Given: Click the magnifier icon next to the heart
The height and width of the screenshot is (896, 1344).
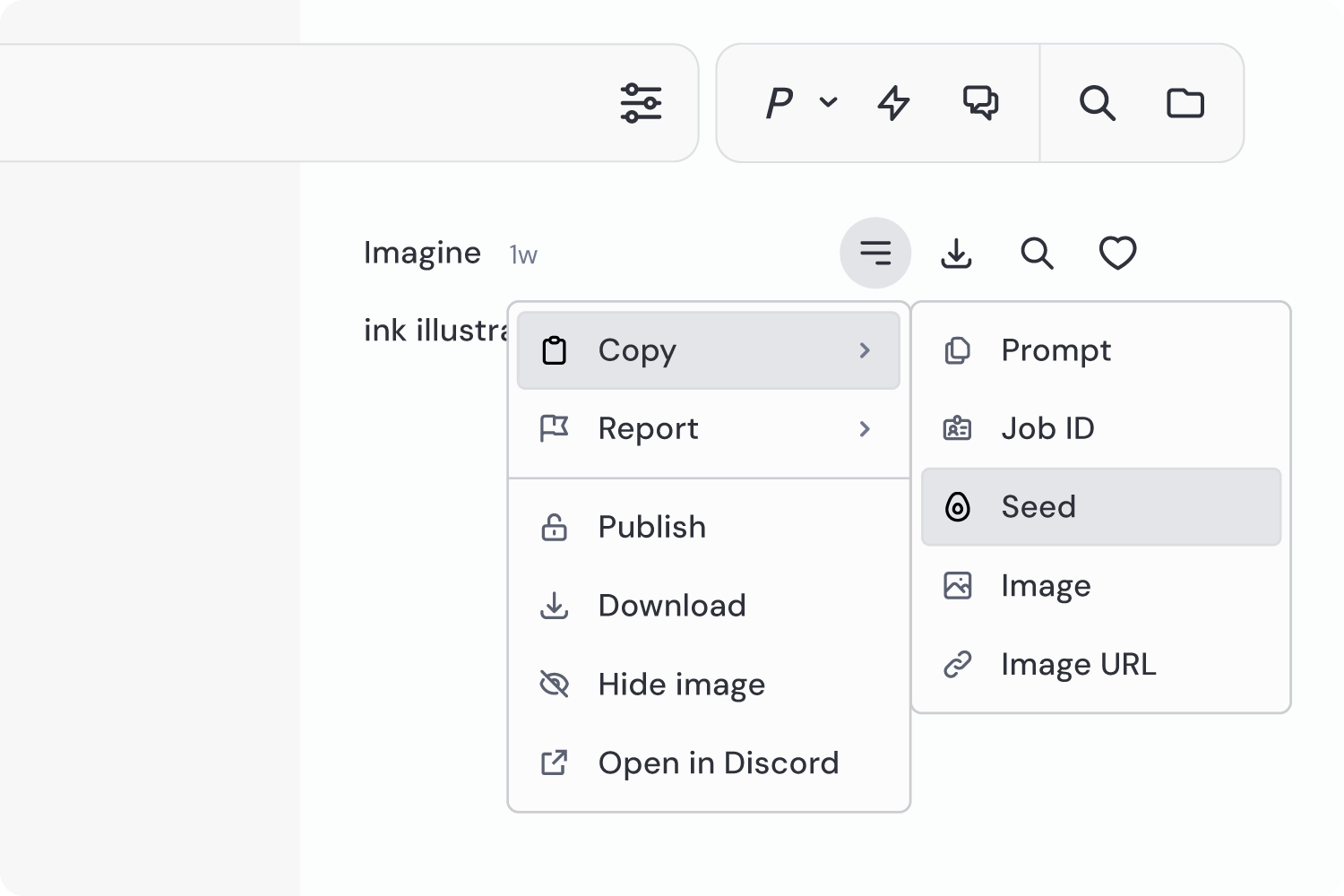Looking at the screenshot, I should click(x=1037, y=253).
